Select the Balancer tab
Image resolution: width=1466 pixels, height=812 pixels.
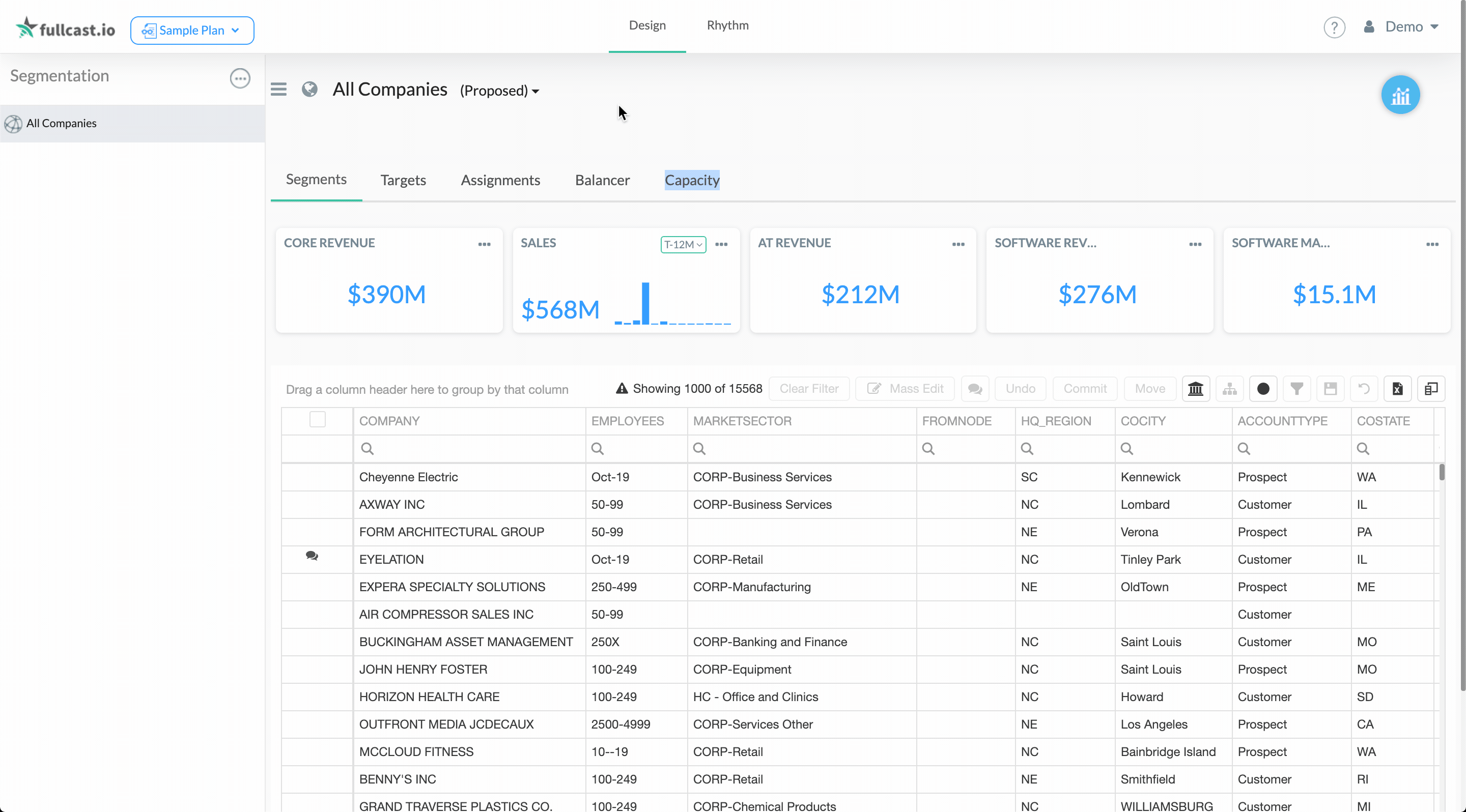point(602,180)
